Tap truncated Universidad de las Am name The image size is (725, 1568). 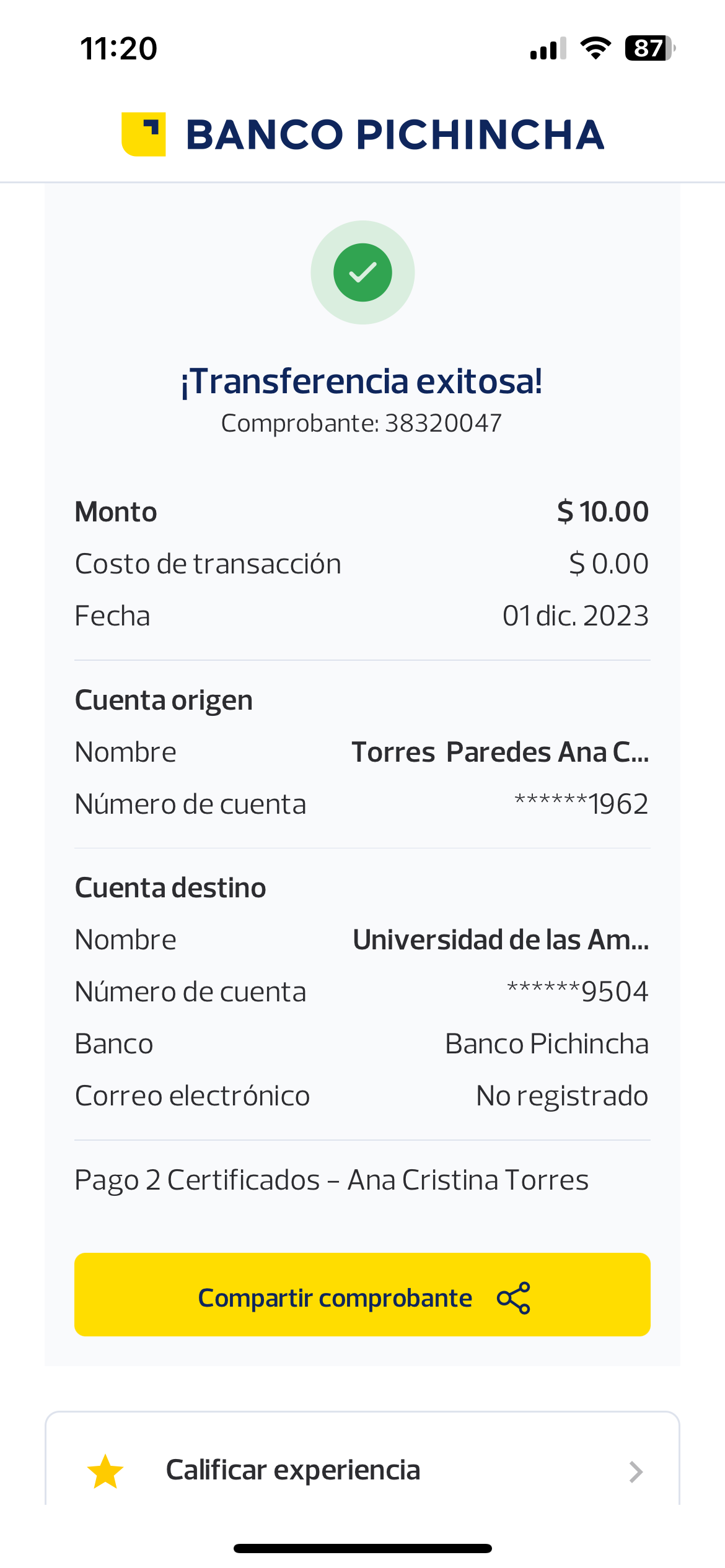501,940
